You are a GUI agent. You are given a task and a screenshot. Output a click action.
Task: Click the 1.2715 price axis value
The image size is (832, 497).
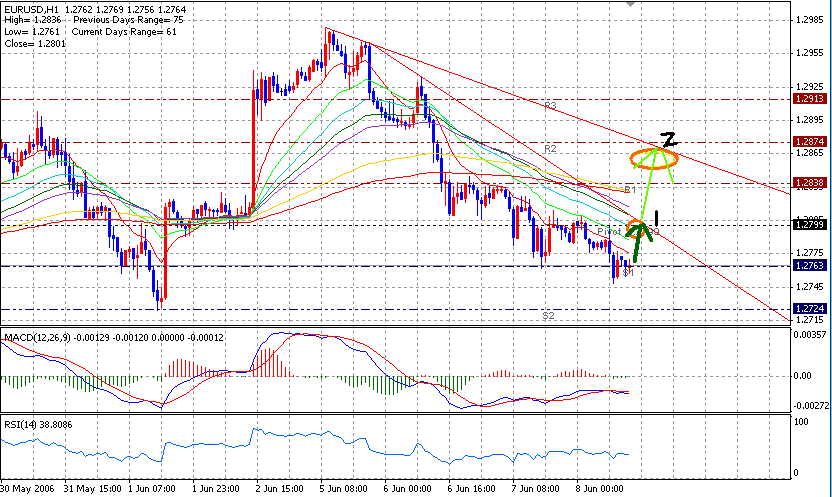[x=810, y=319]
